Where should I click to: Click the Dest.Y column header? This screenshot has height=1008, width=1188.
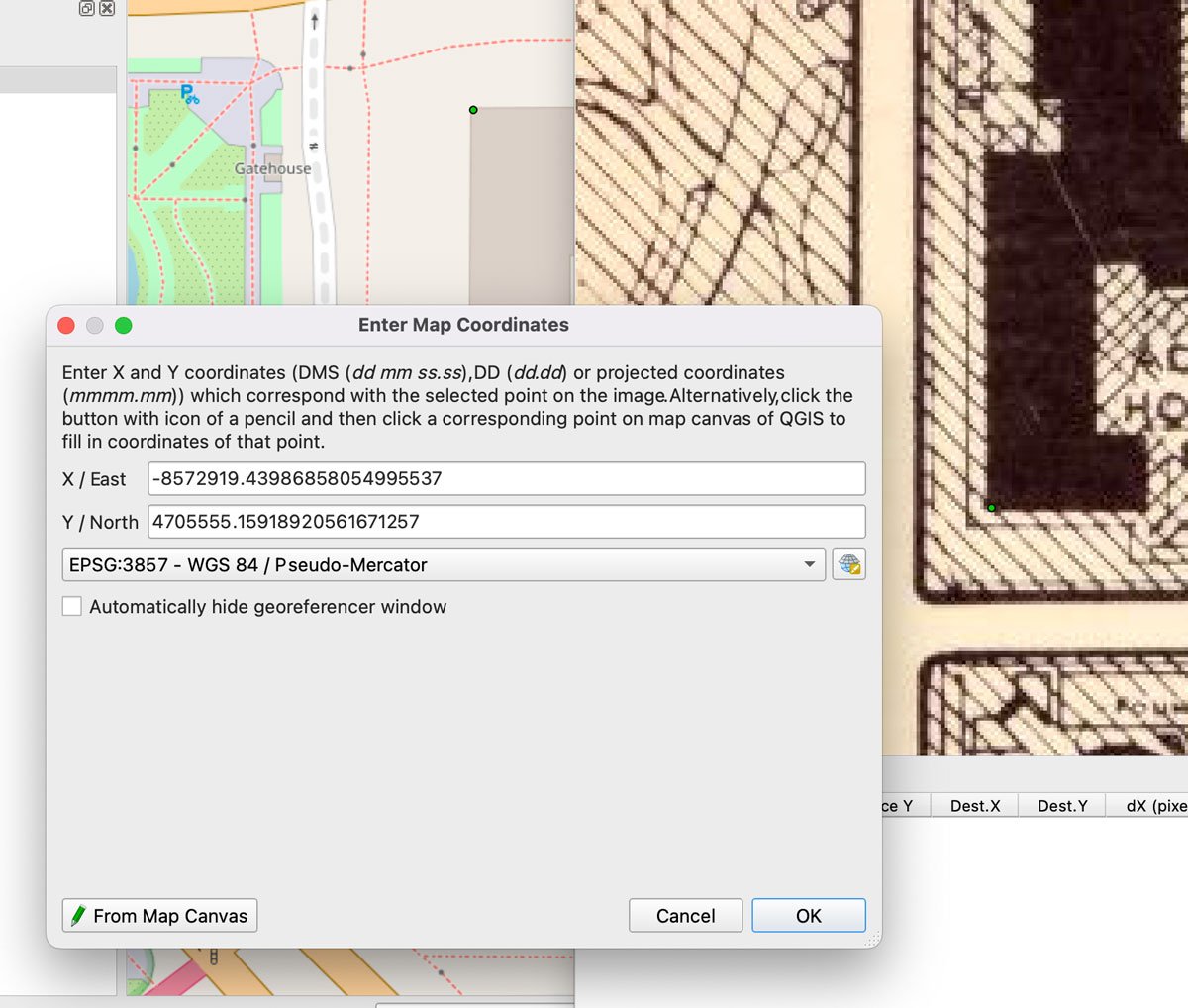(1062, 806)
